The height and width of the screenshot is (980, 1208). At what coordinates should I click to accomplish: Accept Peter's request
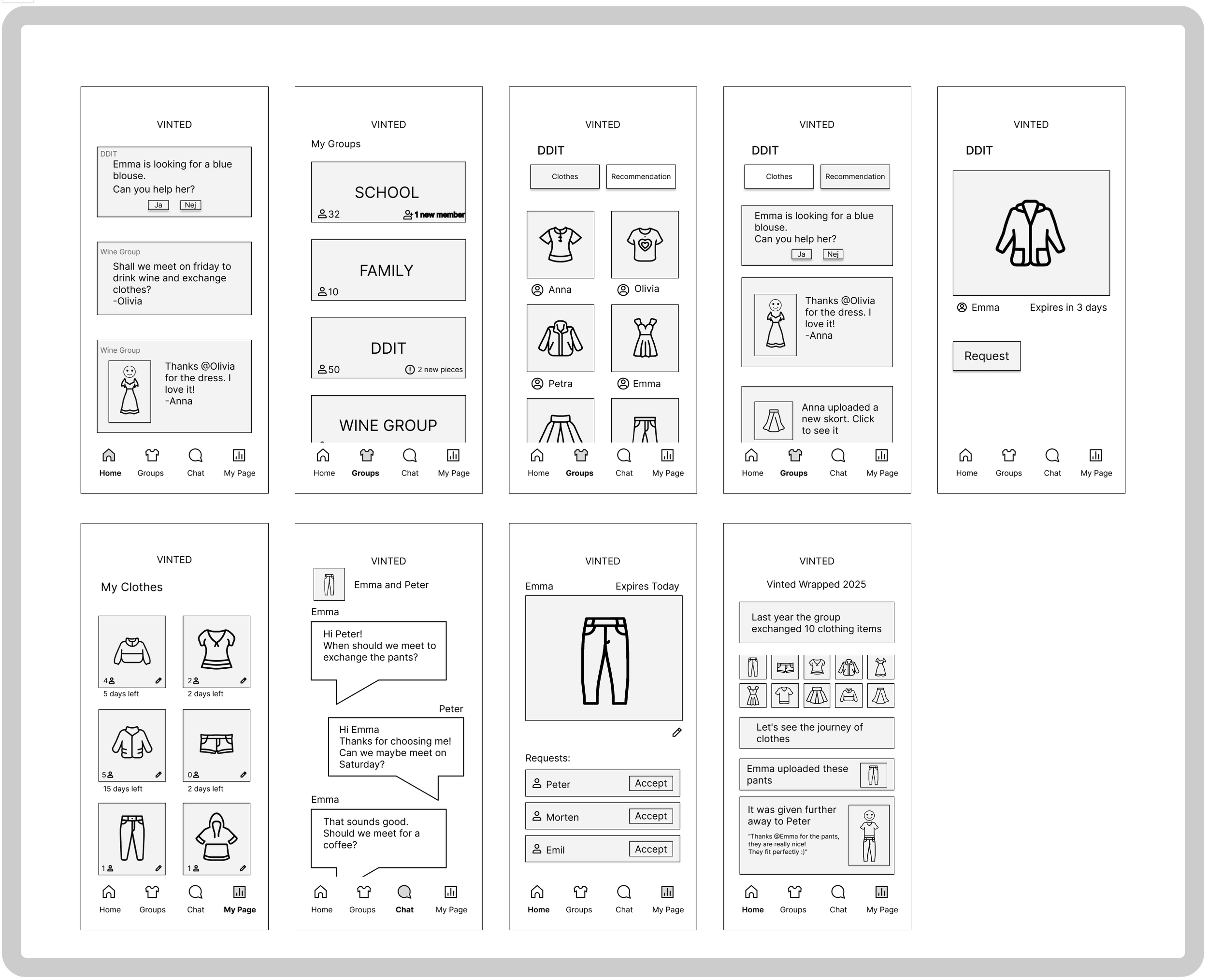(651, 783)
